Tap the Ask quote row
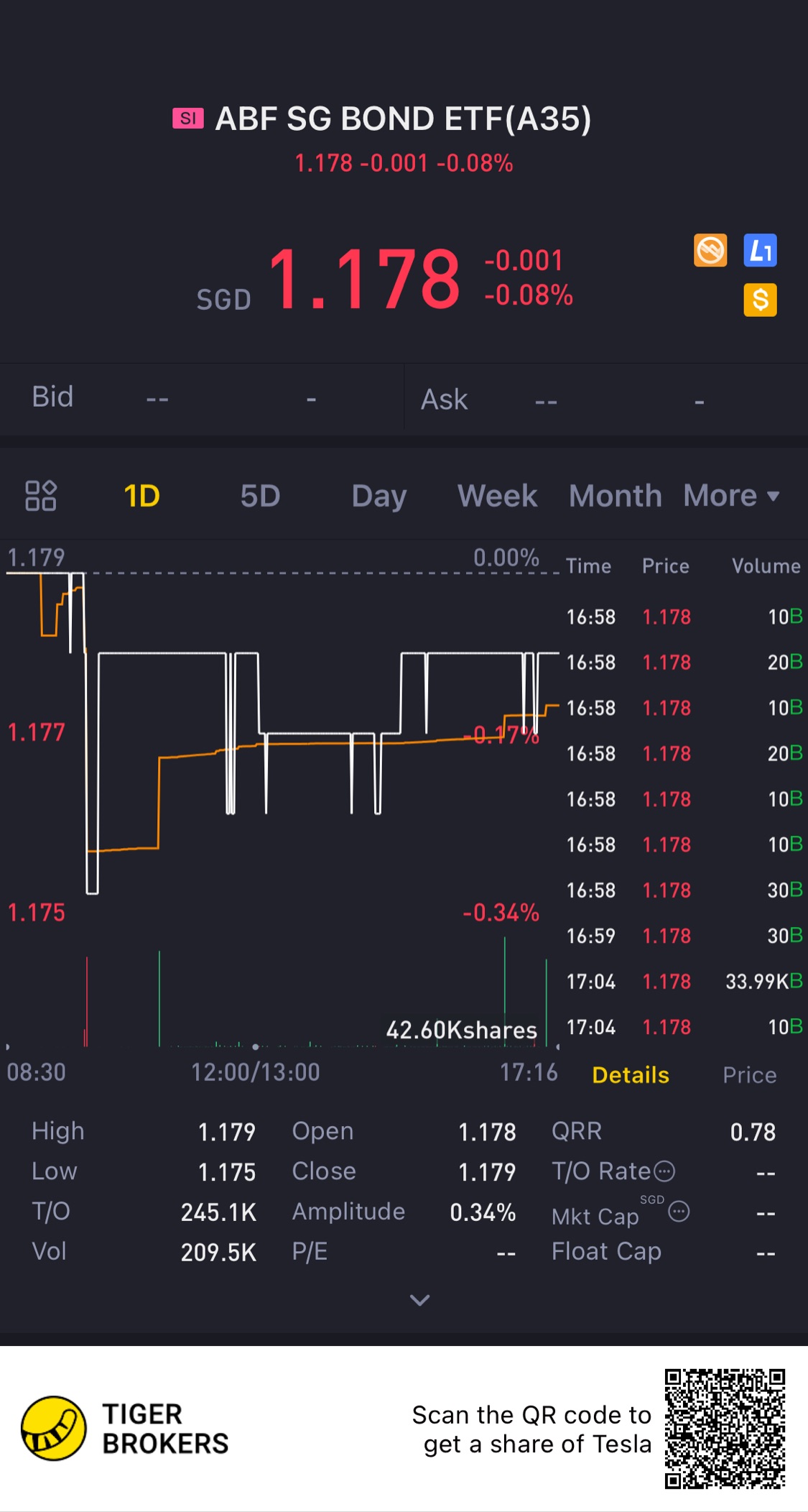808x1512 pixels. [x=605, y=399]
